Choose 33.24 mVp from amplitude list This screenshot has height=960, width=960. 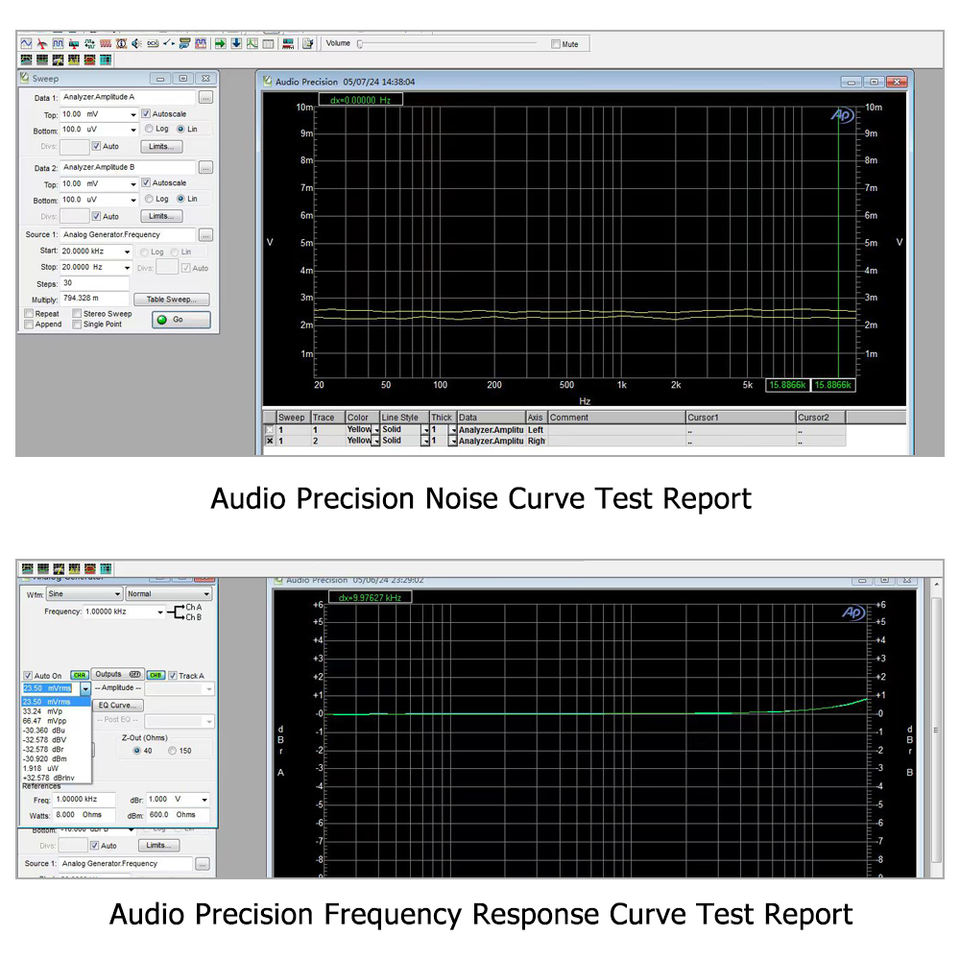pos(56,711)
